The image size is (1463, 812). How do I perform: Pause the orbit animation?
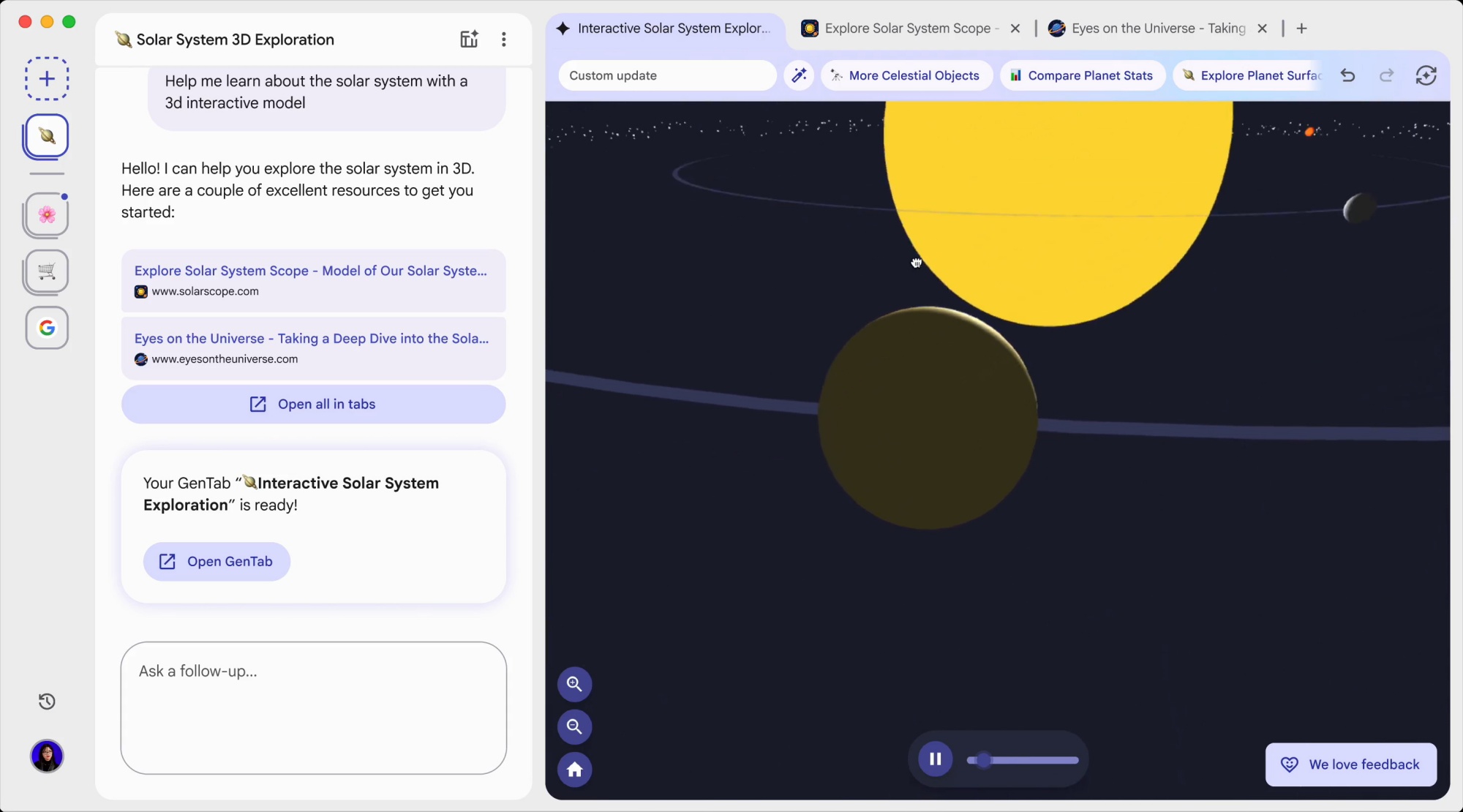point(935,759)
